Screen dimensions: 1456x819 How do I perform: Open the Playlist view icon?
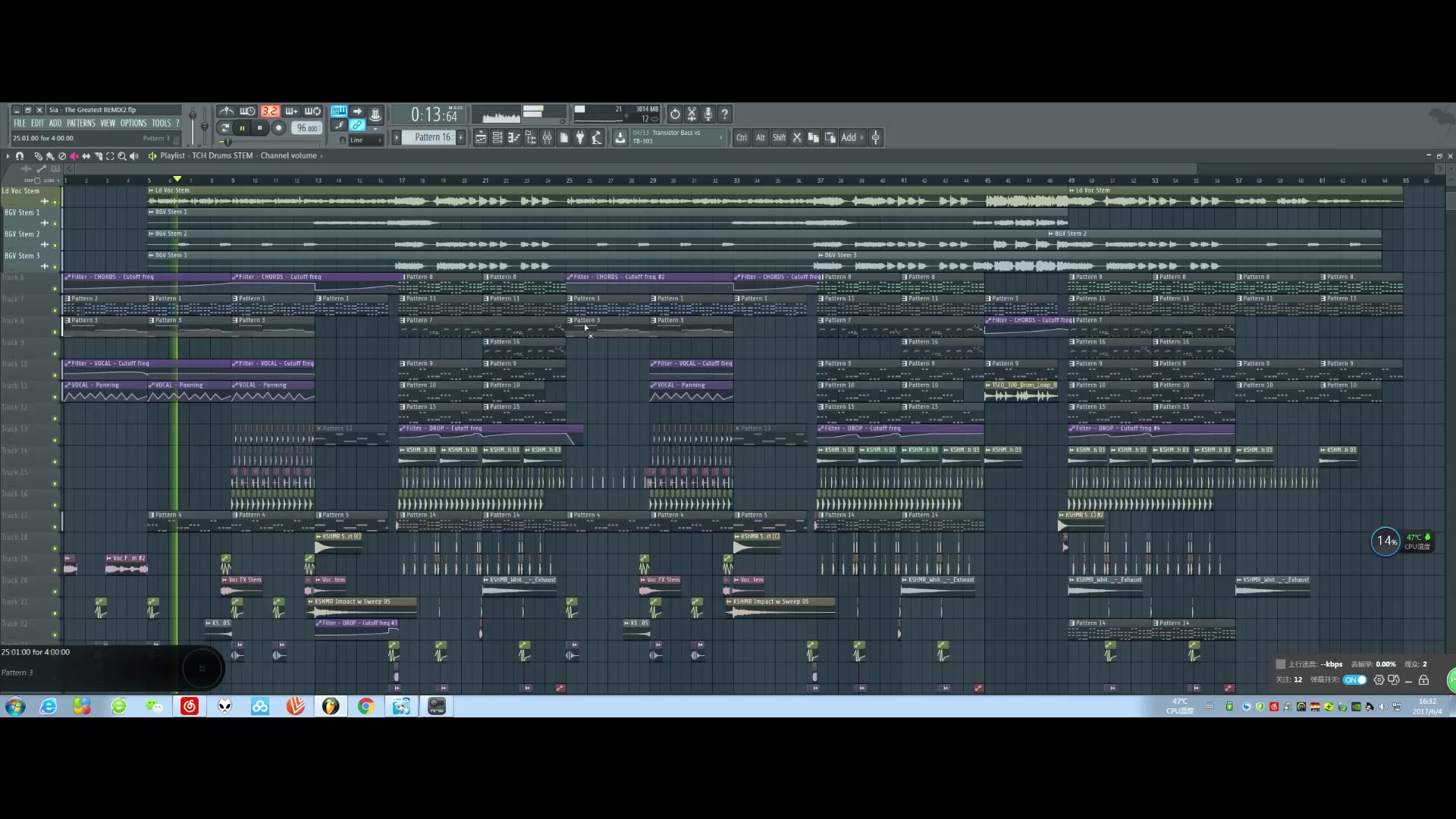coord(481,137)
